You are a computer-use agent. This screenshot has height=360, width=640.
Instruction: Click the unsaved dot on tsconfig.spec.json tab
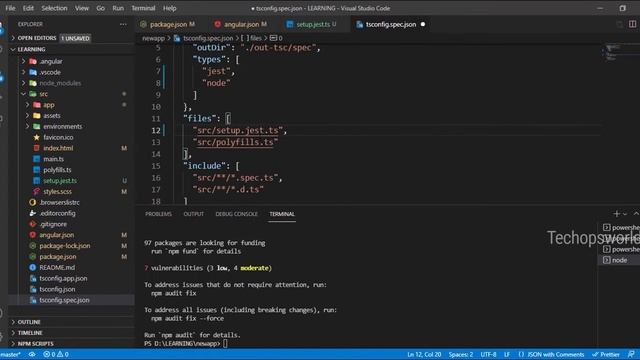coord(423,24)
